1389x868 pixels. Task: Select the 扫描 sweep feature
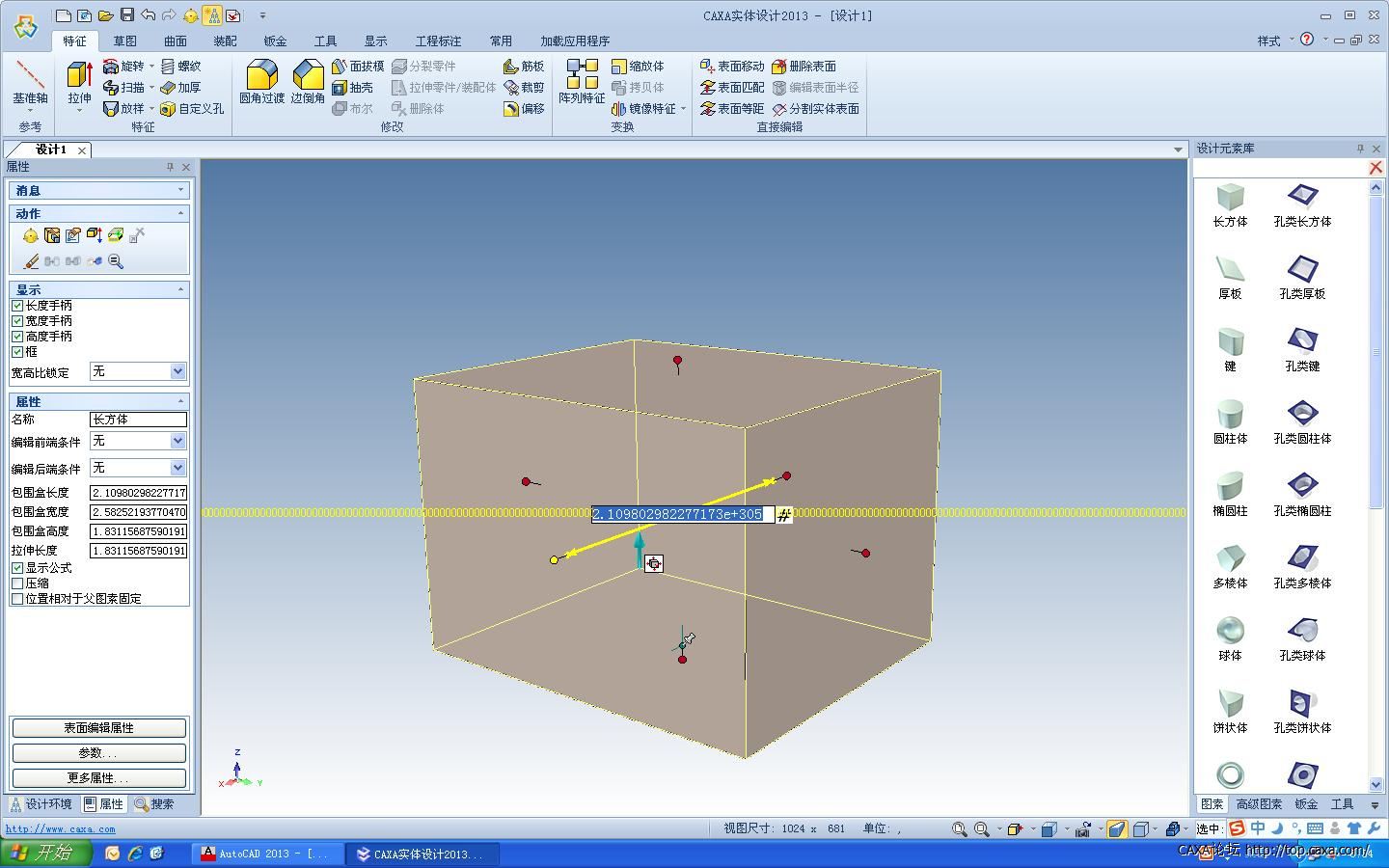pyautogui.click(x=123, y=88)
